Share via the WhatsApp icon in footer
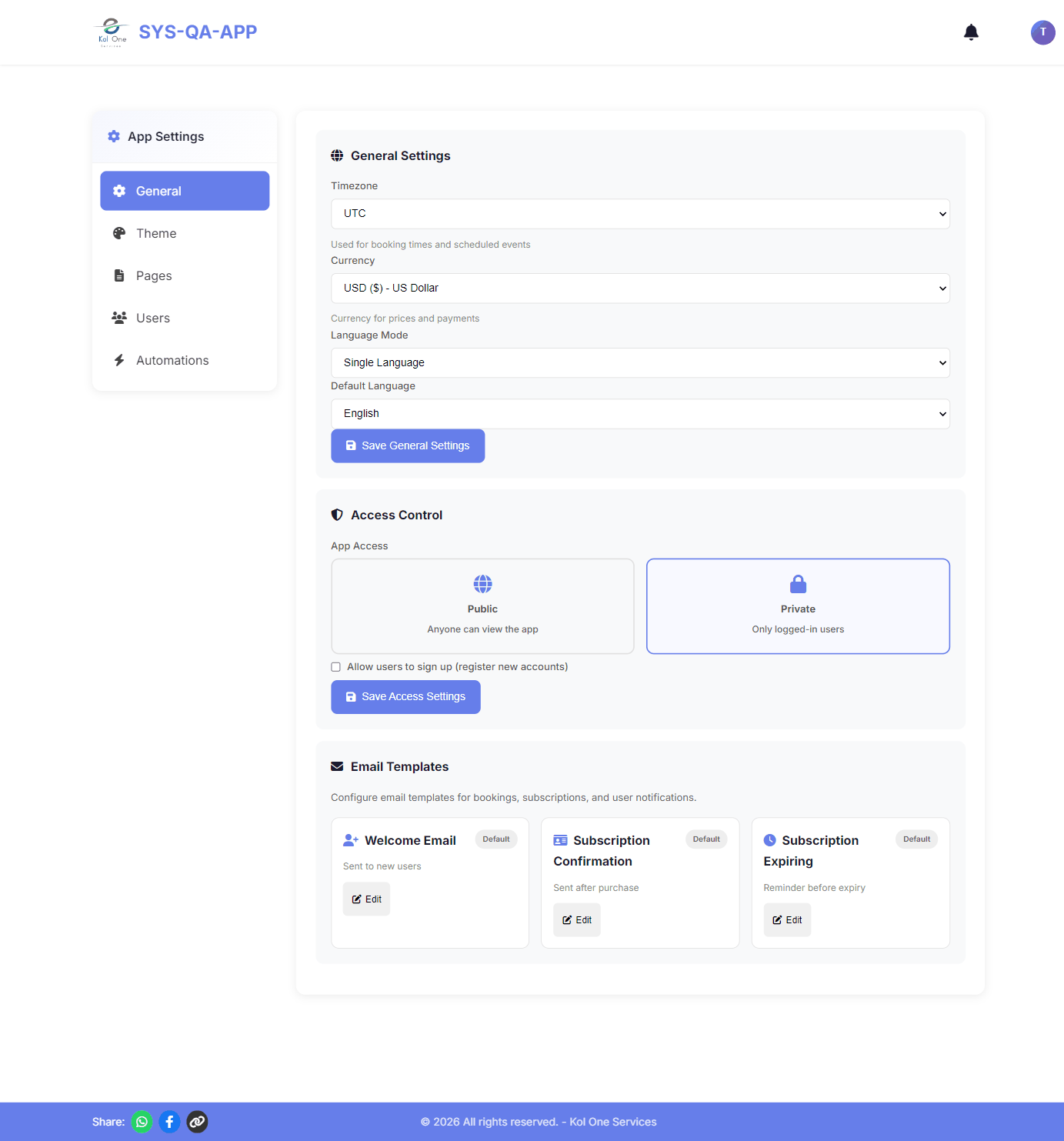The image size is (1064, 1141). pyautogui.click(x=142, y=1122)
